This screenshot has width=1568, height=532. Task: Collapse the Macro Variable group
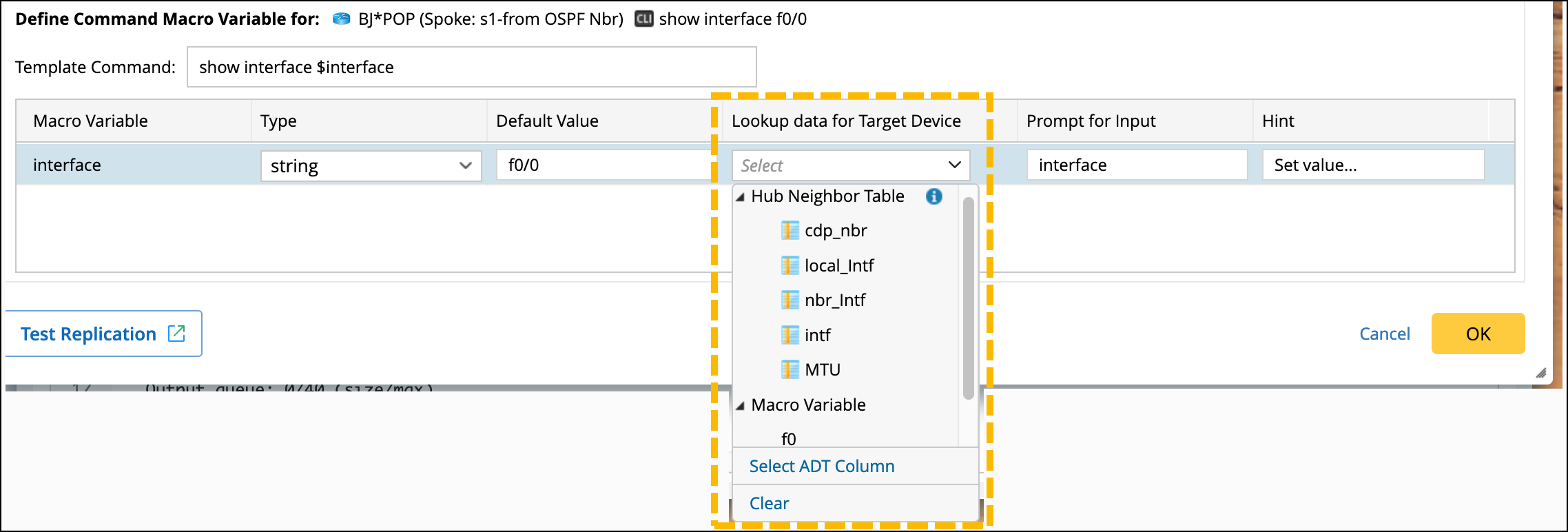tap(741, 405)
